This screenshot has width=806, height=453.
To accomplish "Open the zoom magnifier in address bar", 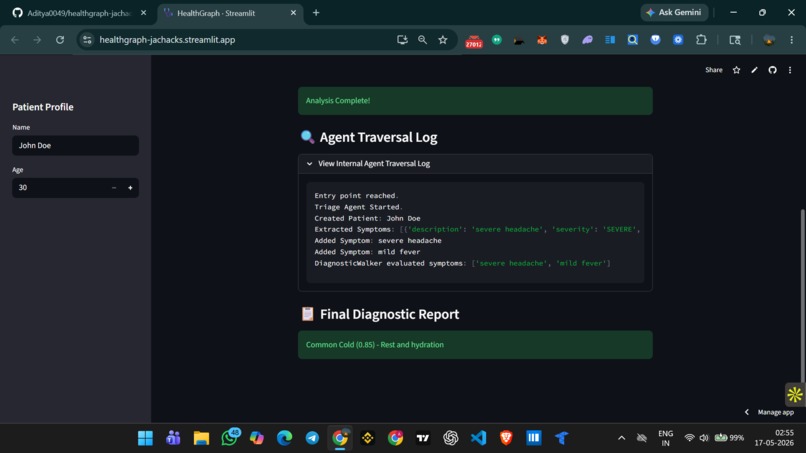I will pyautogui.click(x=423, y=40).
